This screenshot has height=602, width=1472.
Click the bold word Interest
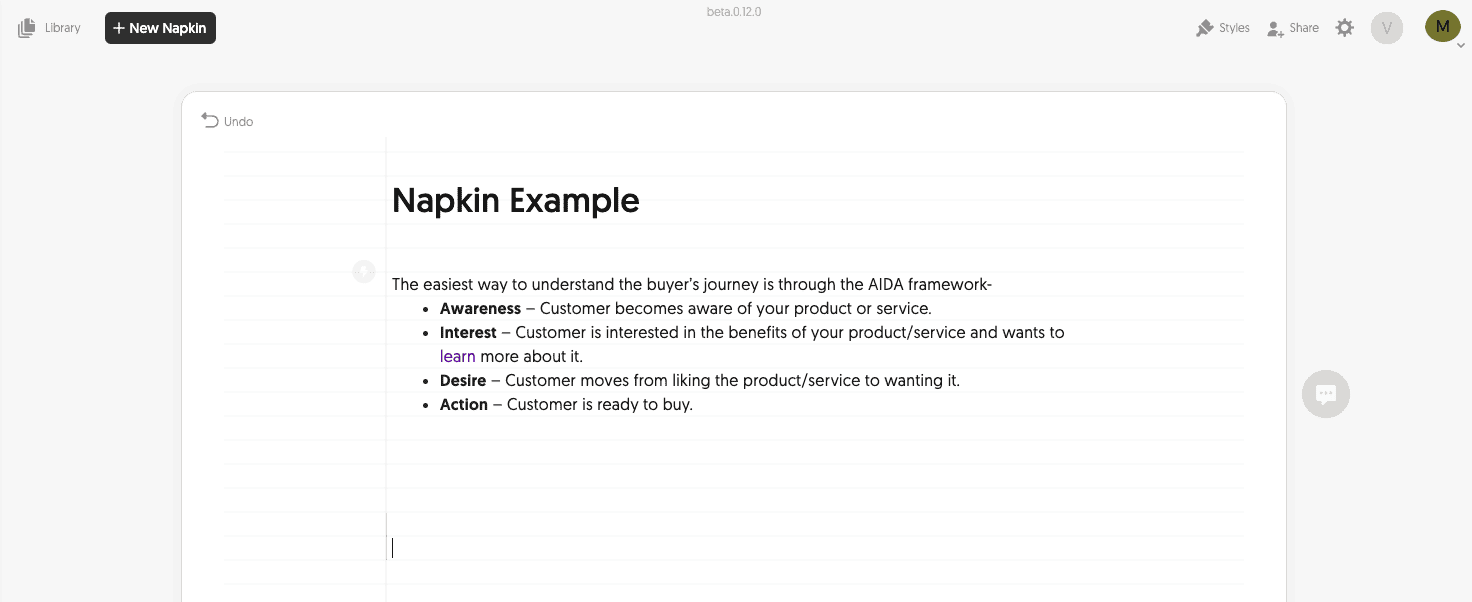pos(468,332)
